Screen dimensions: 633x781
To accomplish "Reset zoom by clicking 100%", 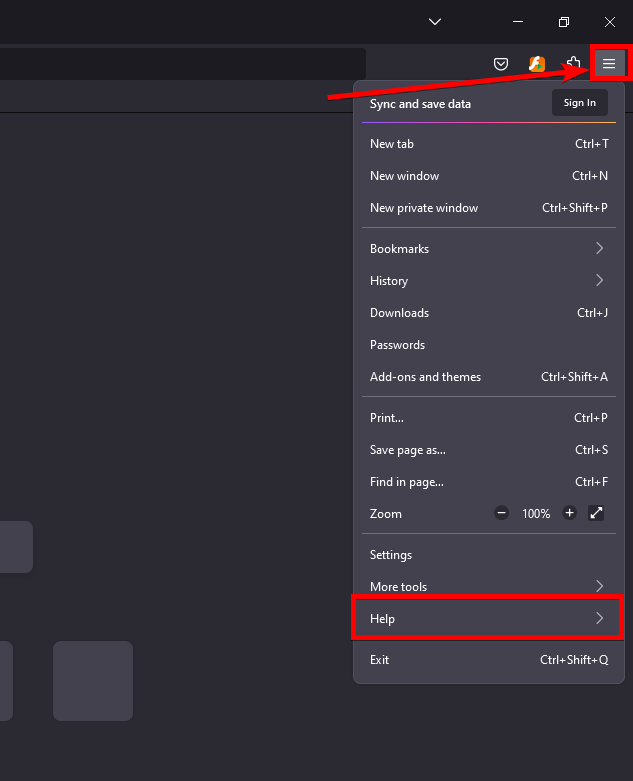I will pos(536,513).
